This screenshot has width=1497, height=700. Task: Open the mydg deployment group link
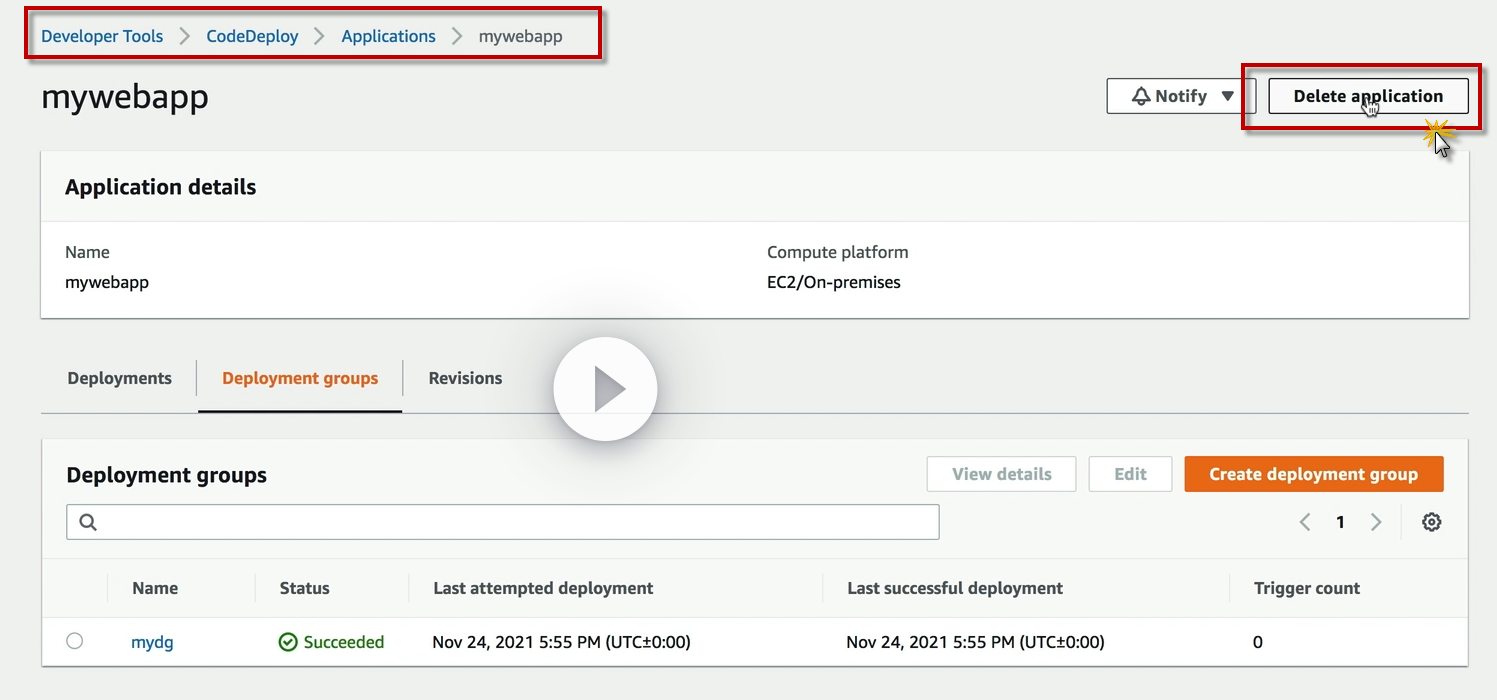pos(152,642)
